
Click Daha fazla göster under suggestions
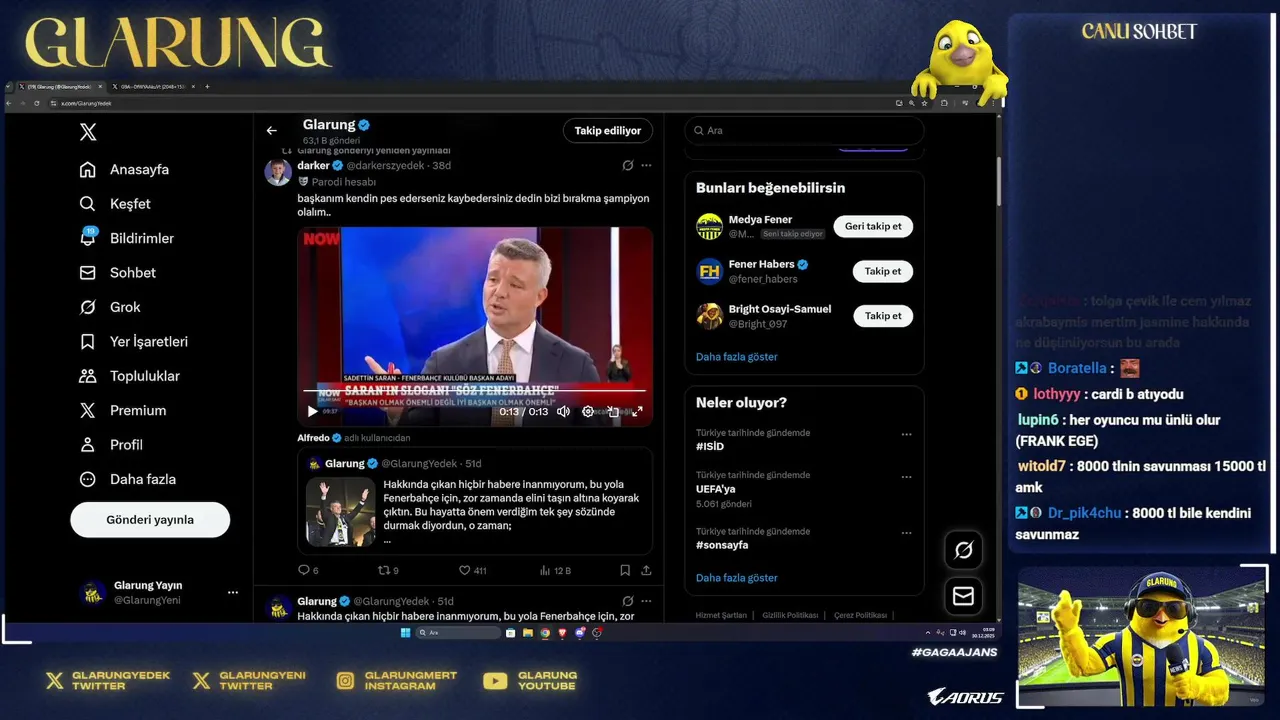point(736,357)
